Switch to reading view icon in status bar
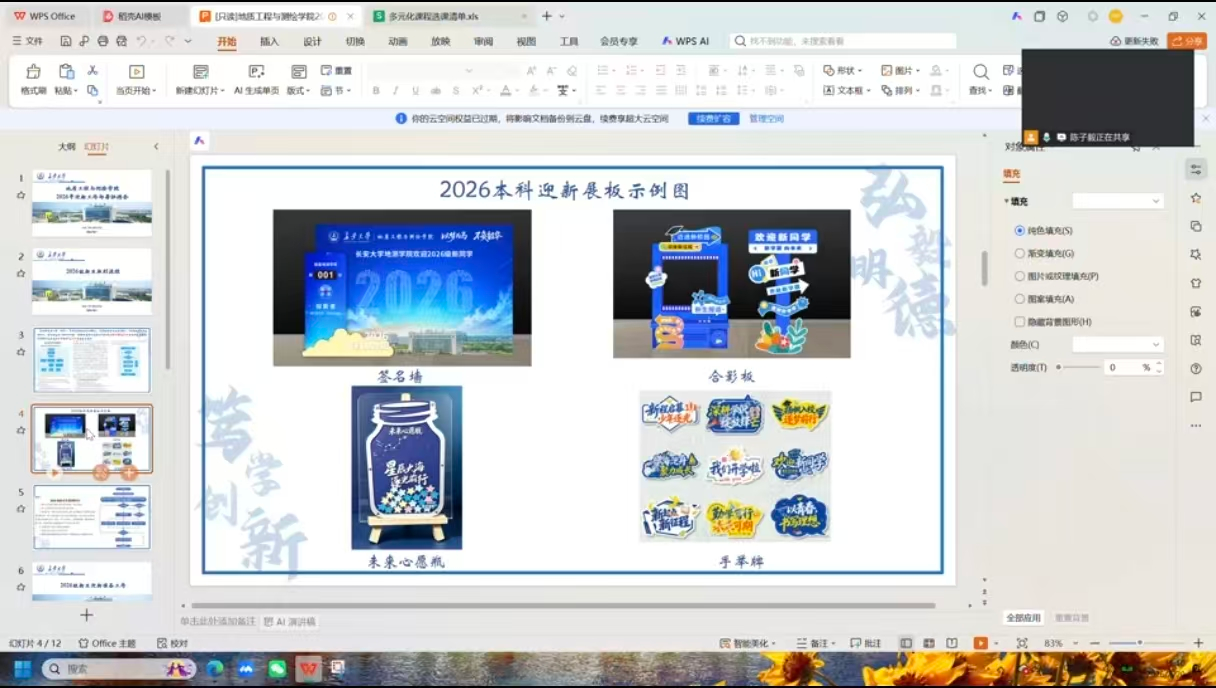 pyautogui.click(x=952, y=643)
